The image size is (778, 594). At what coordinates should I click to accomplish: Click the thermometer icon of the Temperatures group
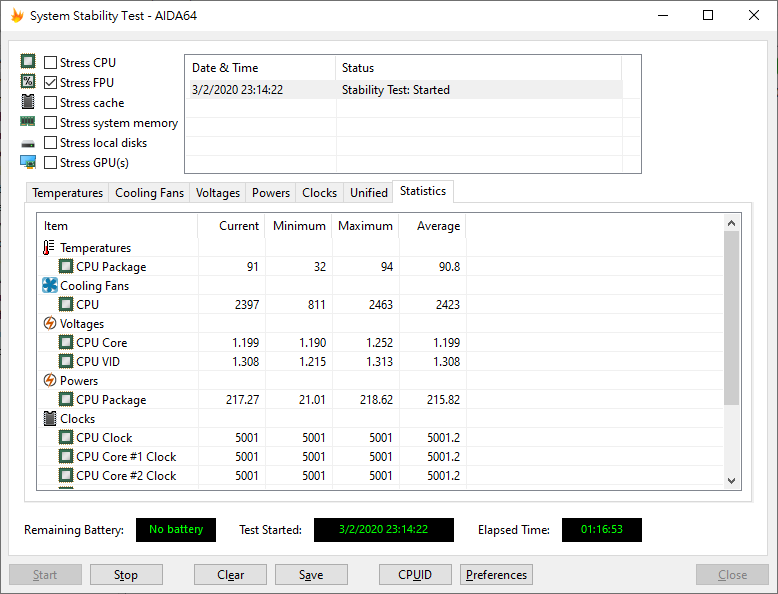pos(49,247)
